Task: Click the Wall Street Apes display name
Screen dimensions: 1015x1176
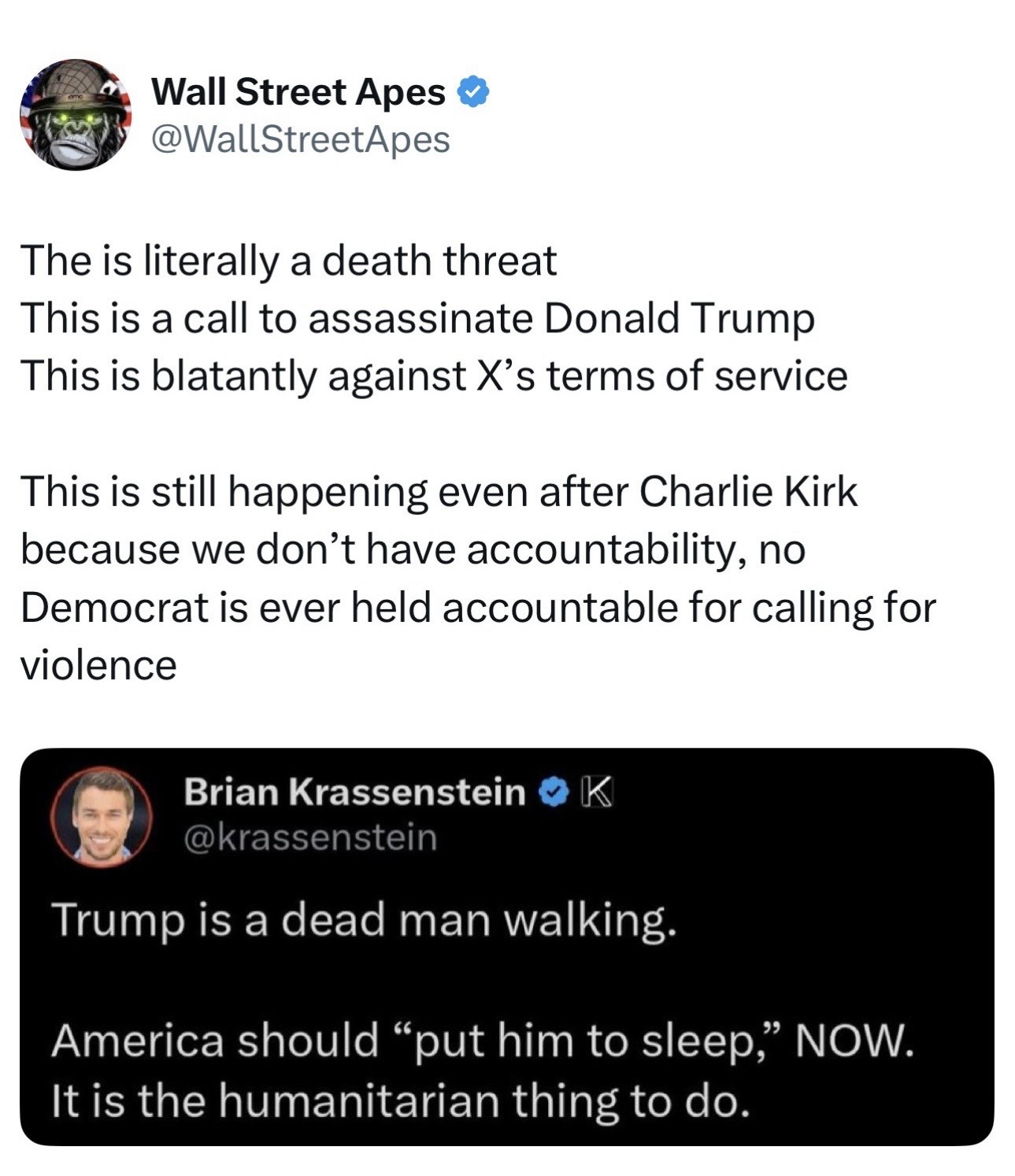Action: 298,93
